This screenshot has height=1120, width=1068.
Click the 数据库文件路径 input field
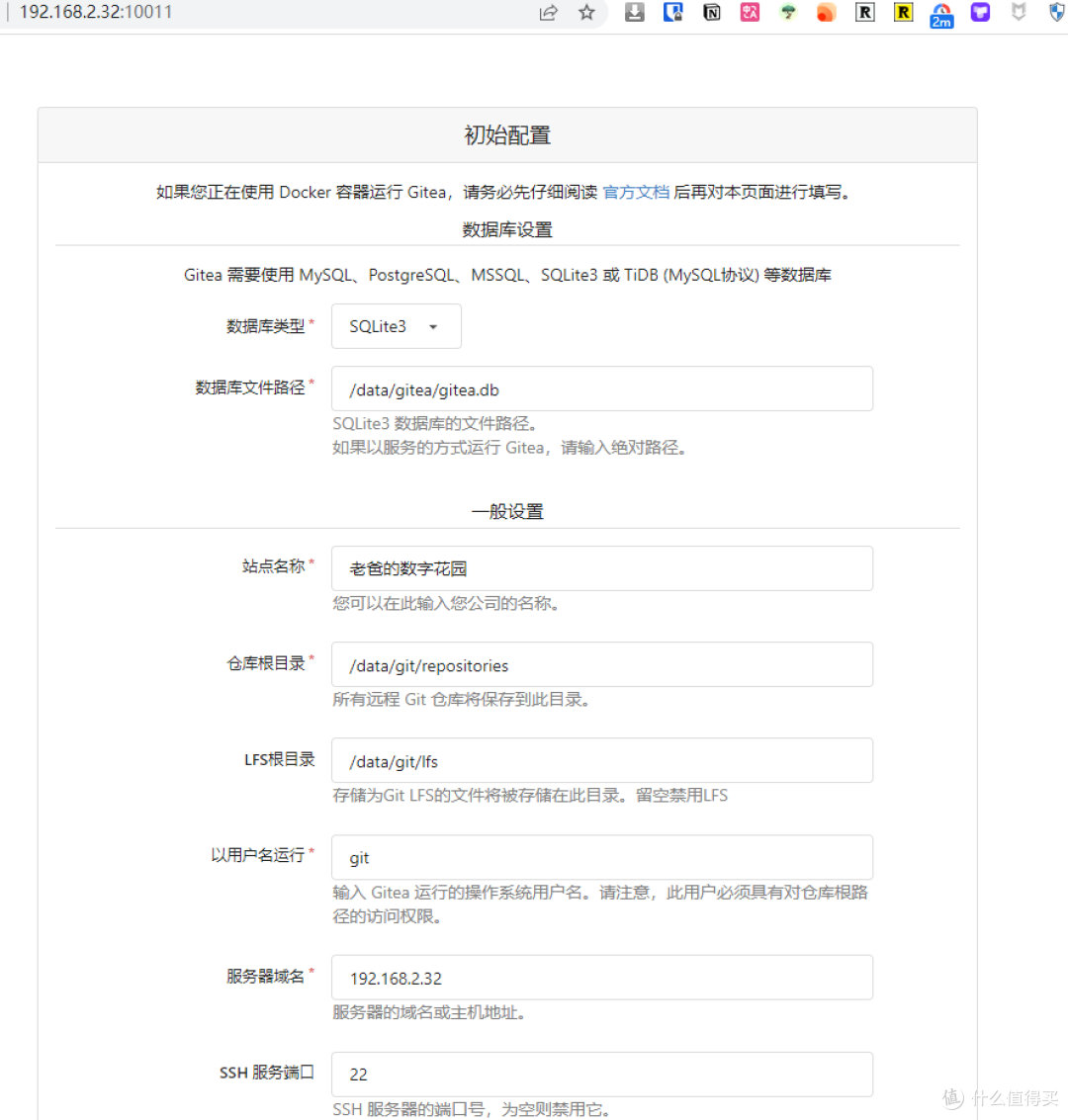coord(601,388)
